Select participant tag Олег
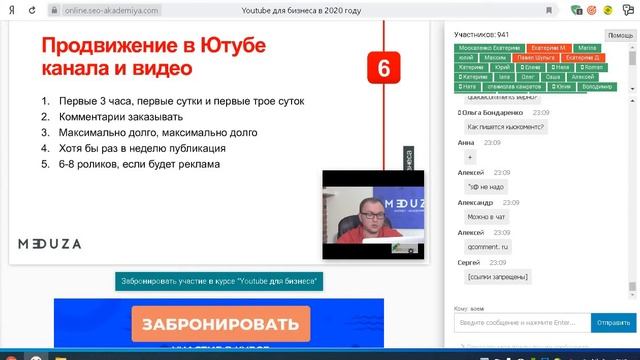Image resolution: width=640 pixels, height=360 pixels. pos(527,77)
